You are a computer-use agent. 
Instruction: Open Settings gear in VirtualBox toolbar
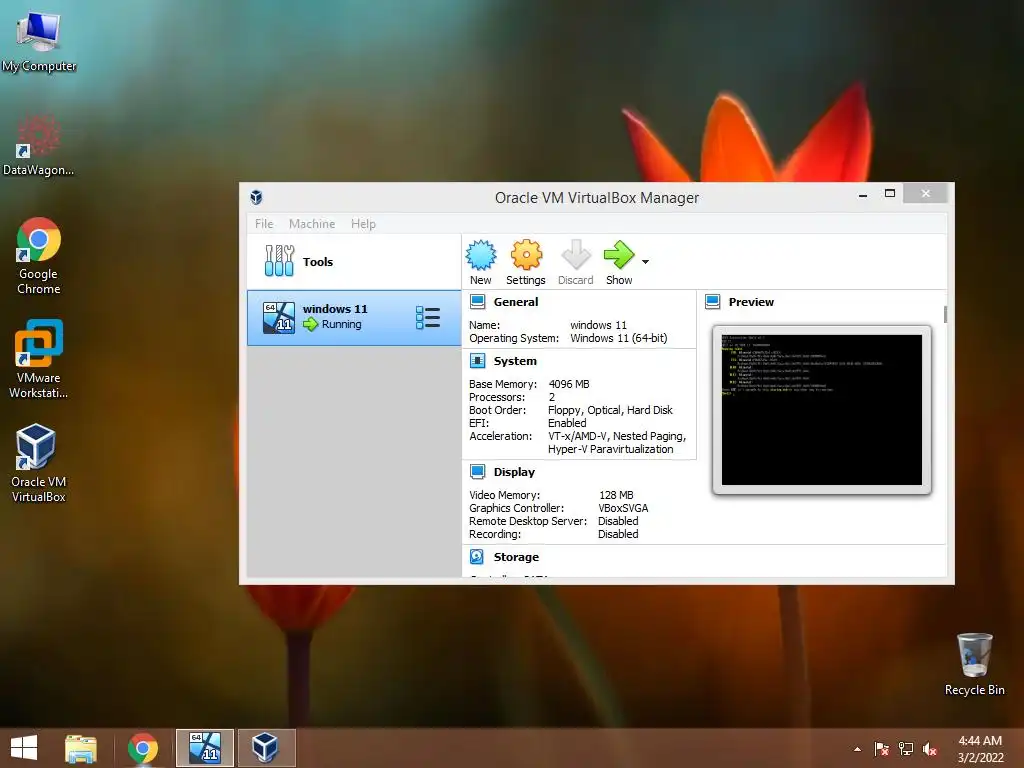click(526, 255)
